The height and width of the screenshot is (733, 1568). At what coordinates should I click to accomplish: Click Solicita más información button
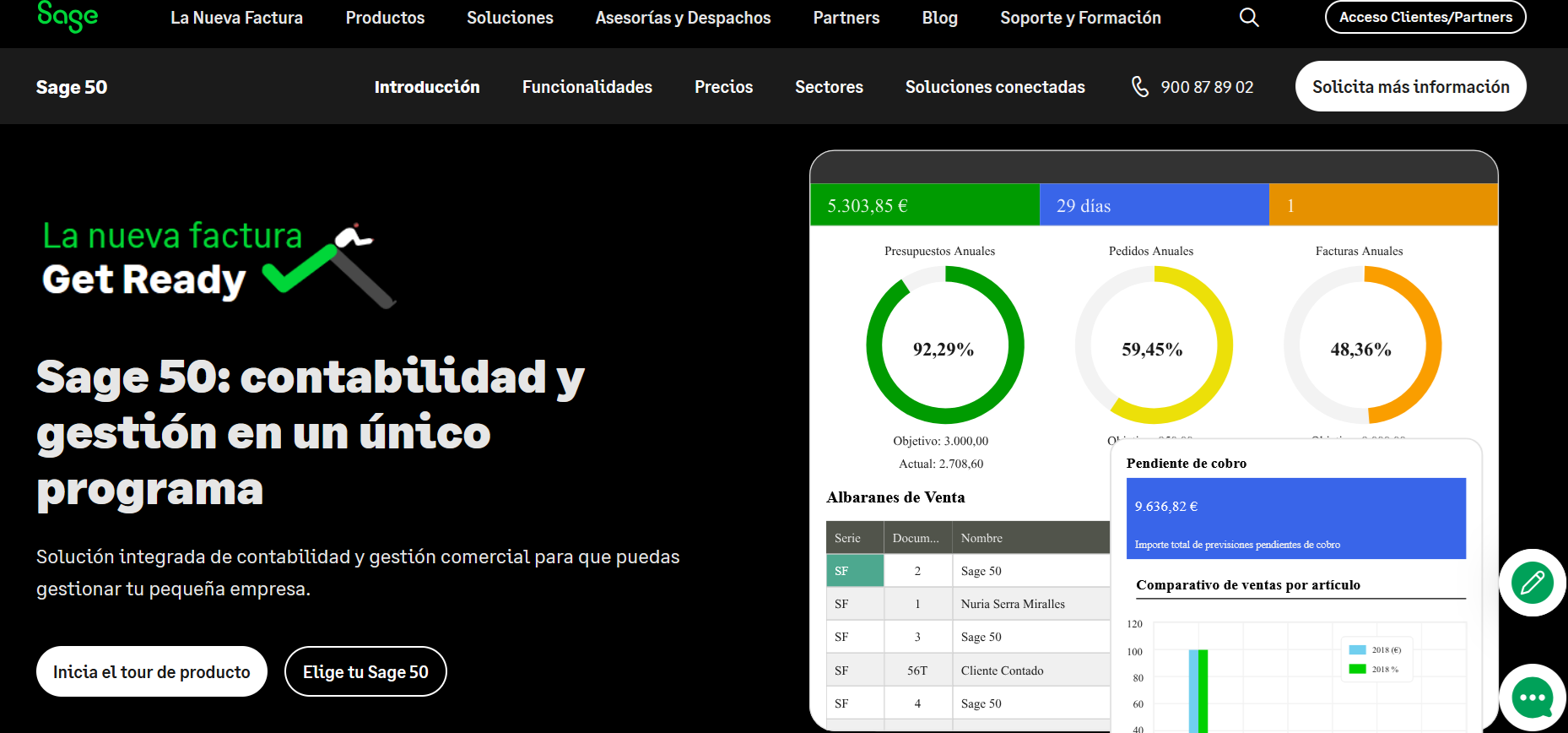click(1410, 86)
